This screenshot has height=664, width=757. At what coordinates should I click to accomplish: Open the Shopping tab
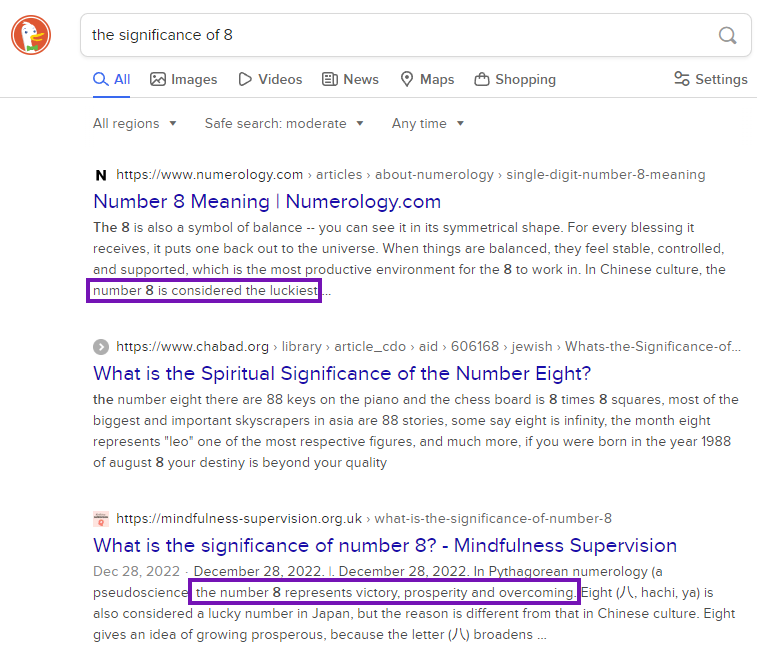click(x=515, y=79)
